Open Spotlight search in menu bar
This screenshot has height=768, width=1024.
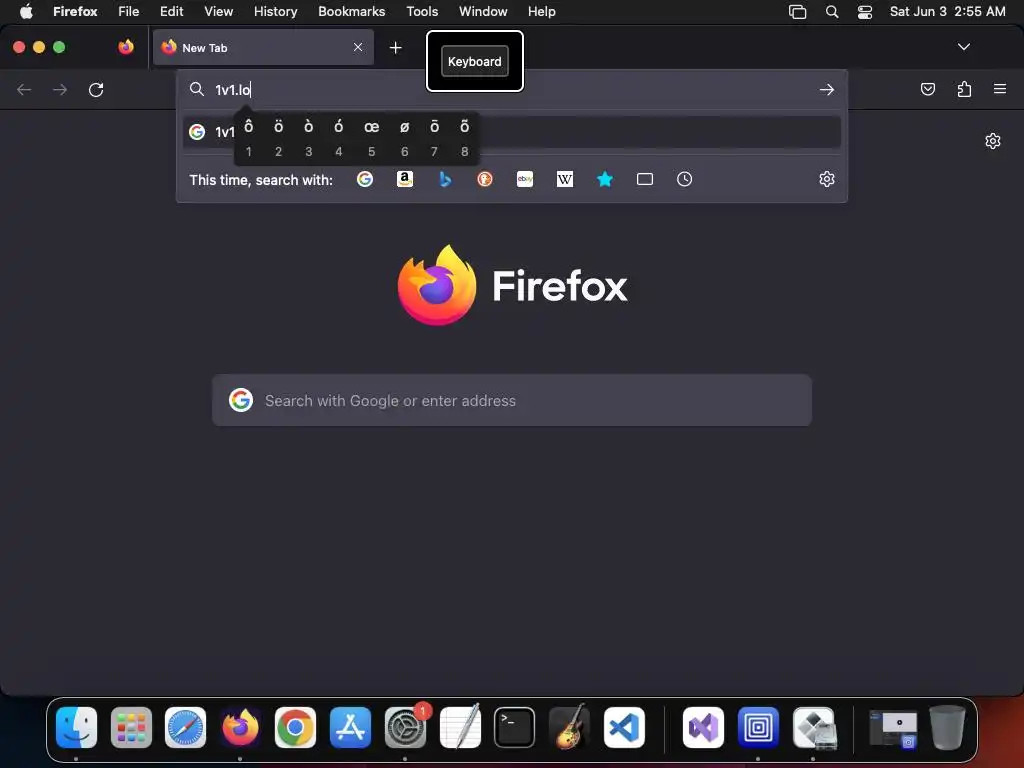pyautogui.click(x=831, y=12)
